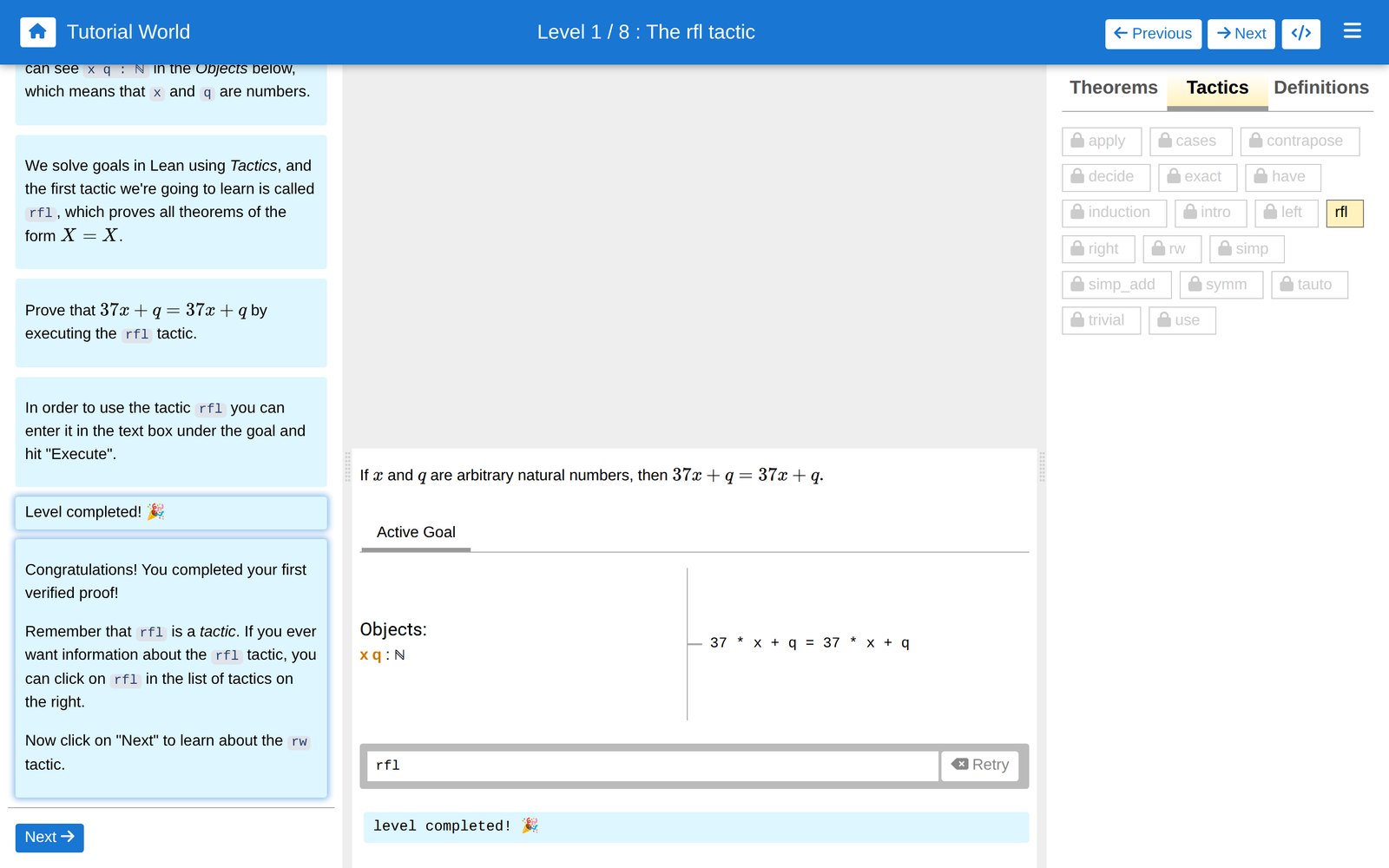Click the locked symm tactic
This screenshot has width=1389, height=868.
tap(1221, 285)
